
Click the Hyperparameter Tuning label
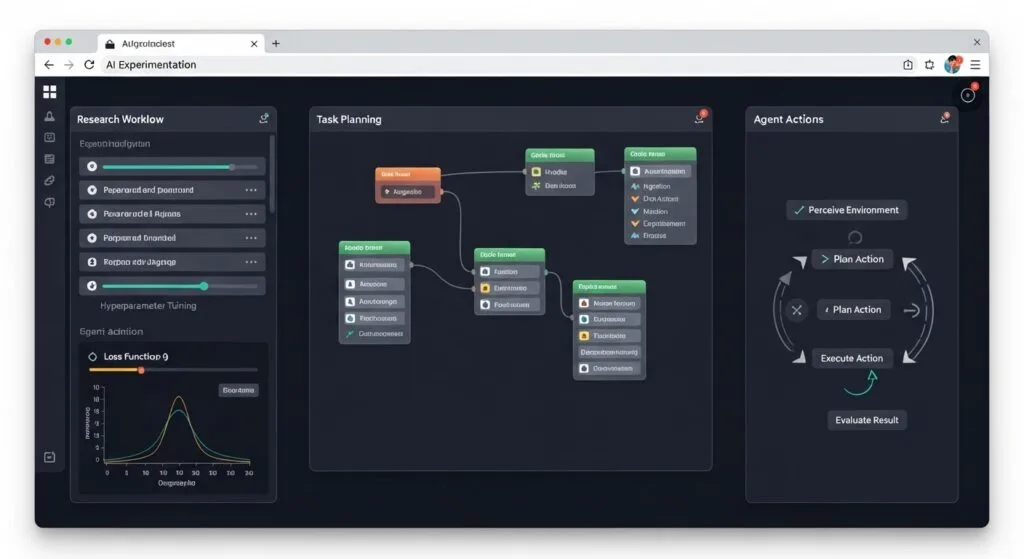point(148,306)
